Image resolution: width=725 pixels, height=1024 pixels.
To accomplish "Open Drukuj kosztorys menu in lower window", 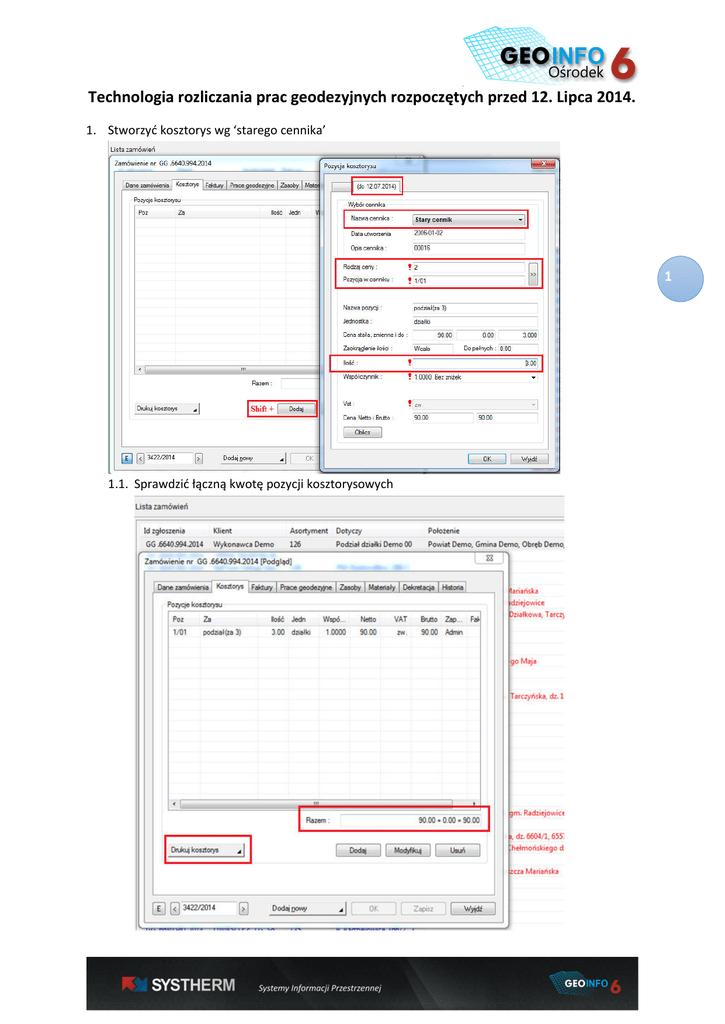I will pyautogui.click(x=207, y=850).
